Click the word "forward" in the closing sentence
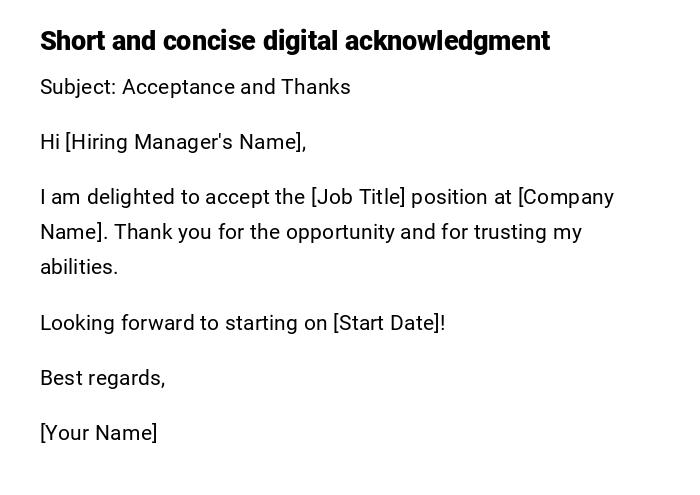This screenshot has width=700, height=495. click(x=157, y=323)
